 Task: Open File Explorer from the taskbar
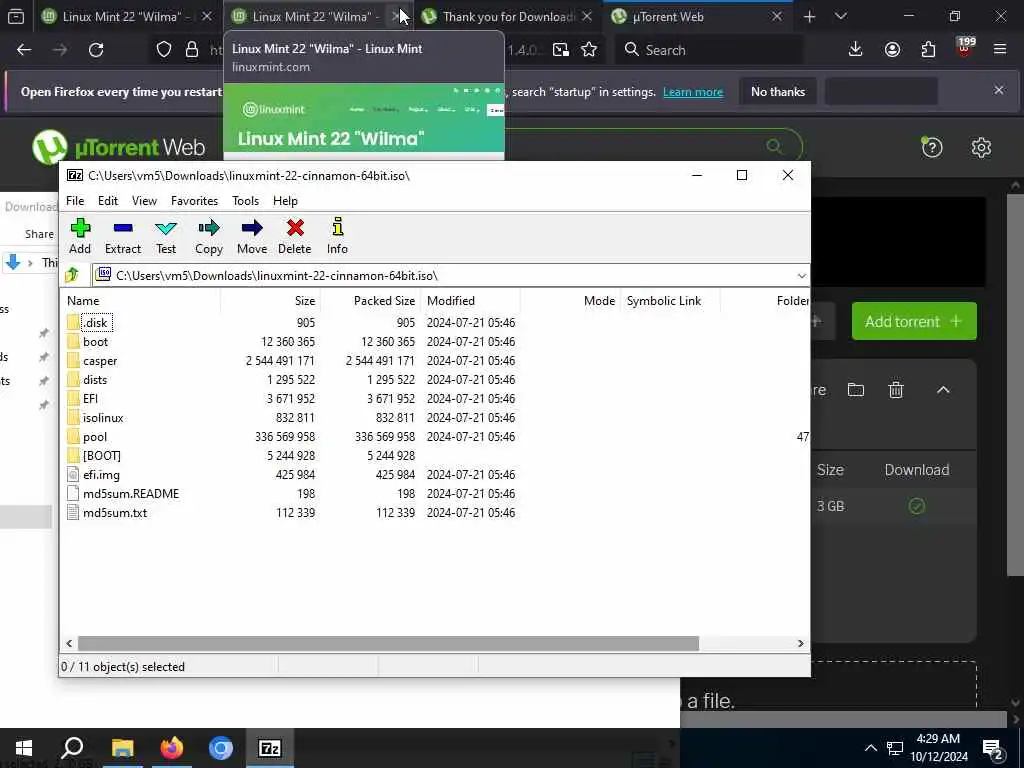click(122, 748)
